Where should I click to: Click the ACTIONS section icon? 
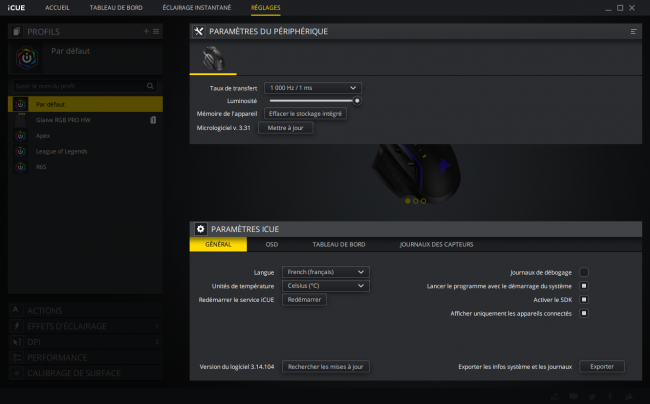tap(16, 310)
